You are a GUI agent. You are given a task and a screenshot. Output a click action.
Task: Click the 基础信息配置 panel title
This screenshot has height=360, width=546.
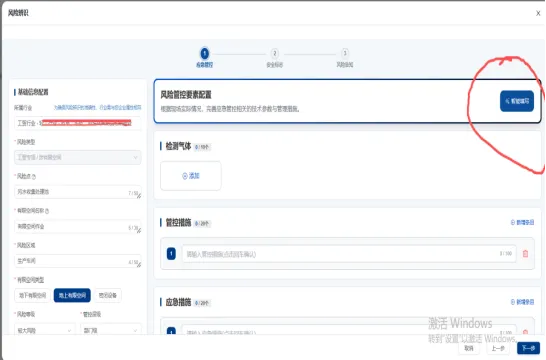click(33, 92)
